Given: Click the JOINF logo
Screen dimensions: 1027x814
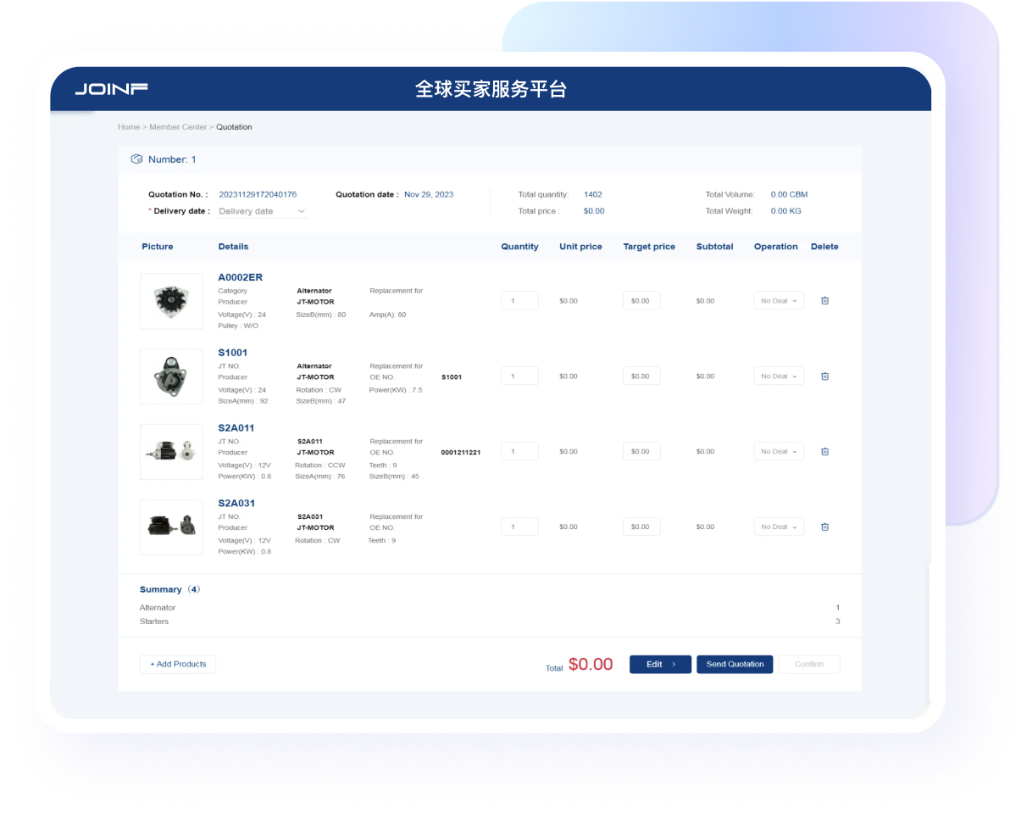Looking at the screenshot, I should 111,89.
